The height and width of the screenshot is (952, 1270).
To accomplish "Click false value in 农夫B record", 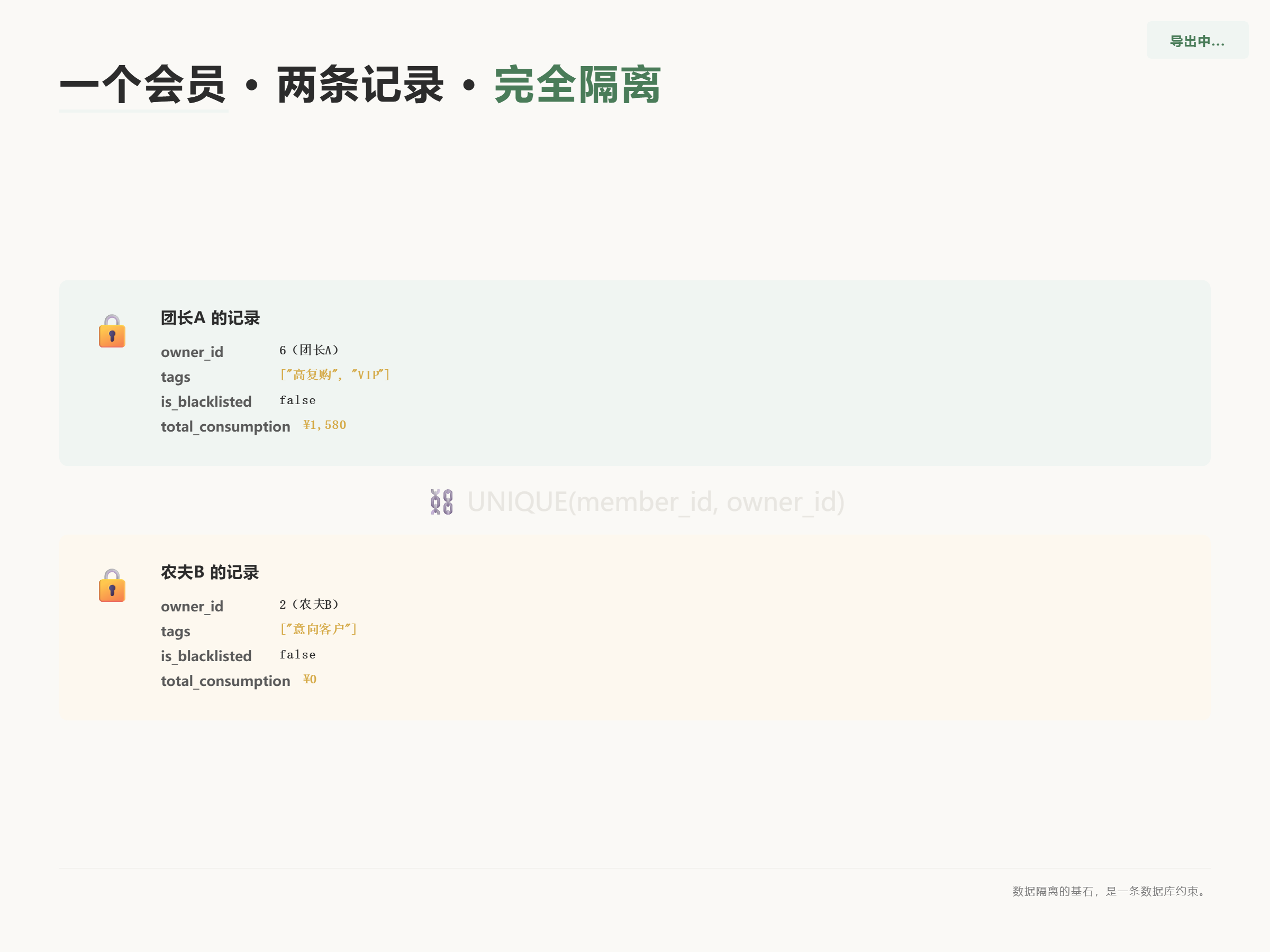I will (297, 654).
